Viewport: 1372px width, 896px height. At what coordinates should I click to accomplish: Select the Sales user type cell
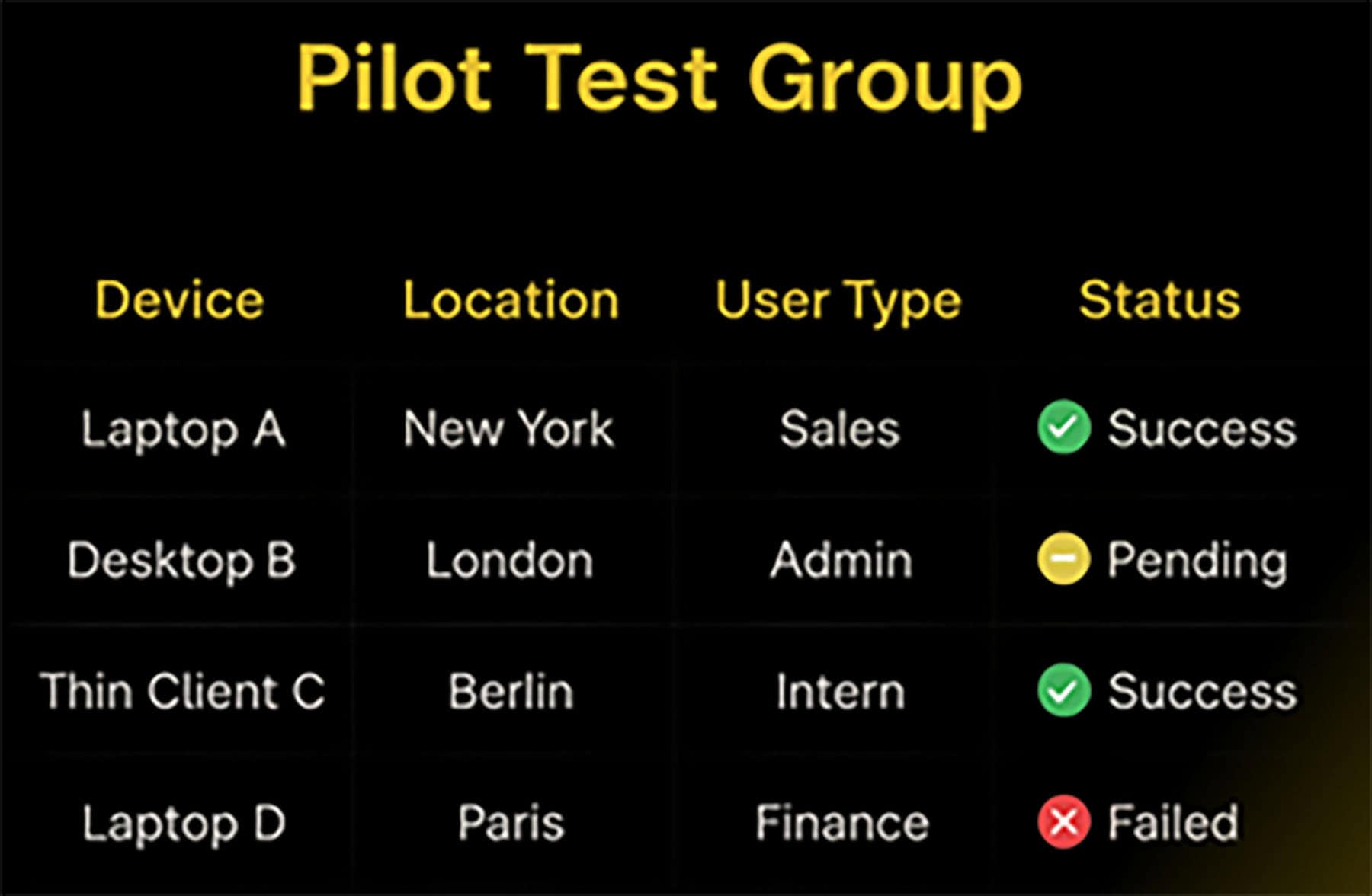pyautogui.click(x=839, y=428)
